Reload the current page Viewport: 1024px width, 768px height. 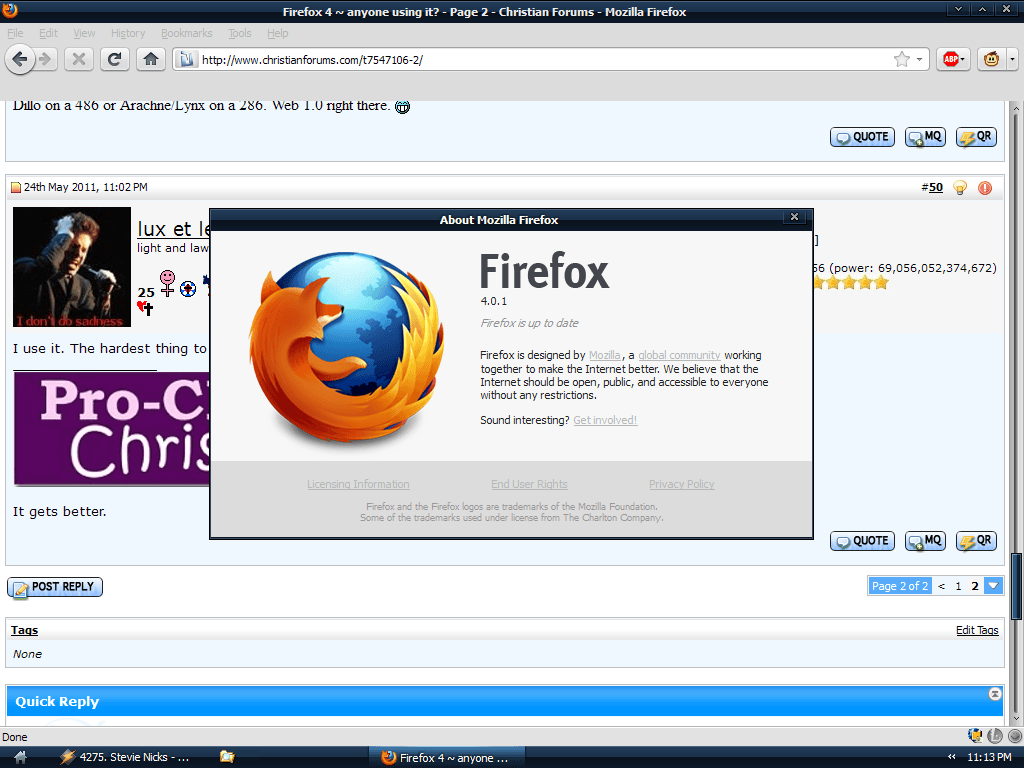(114, 60)
